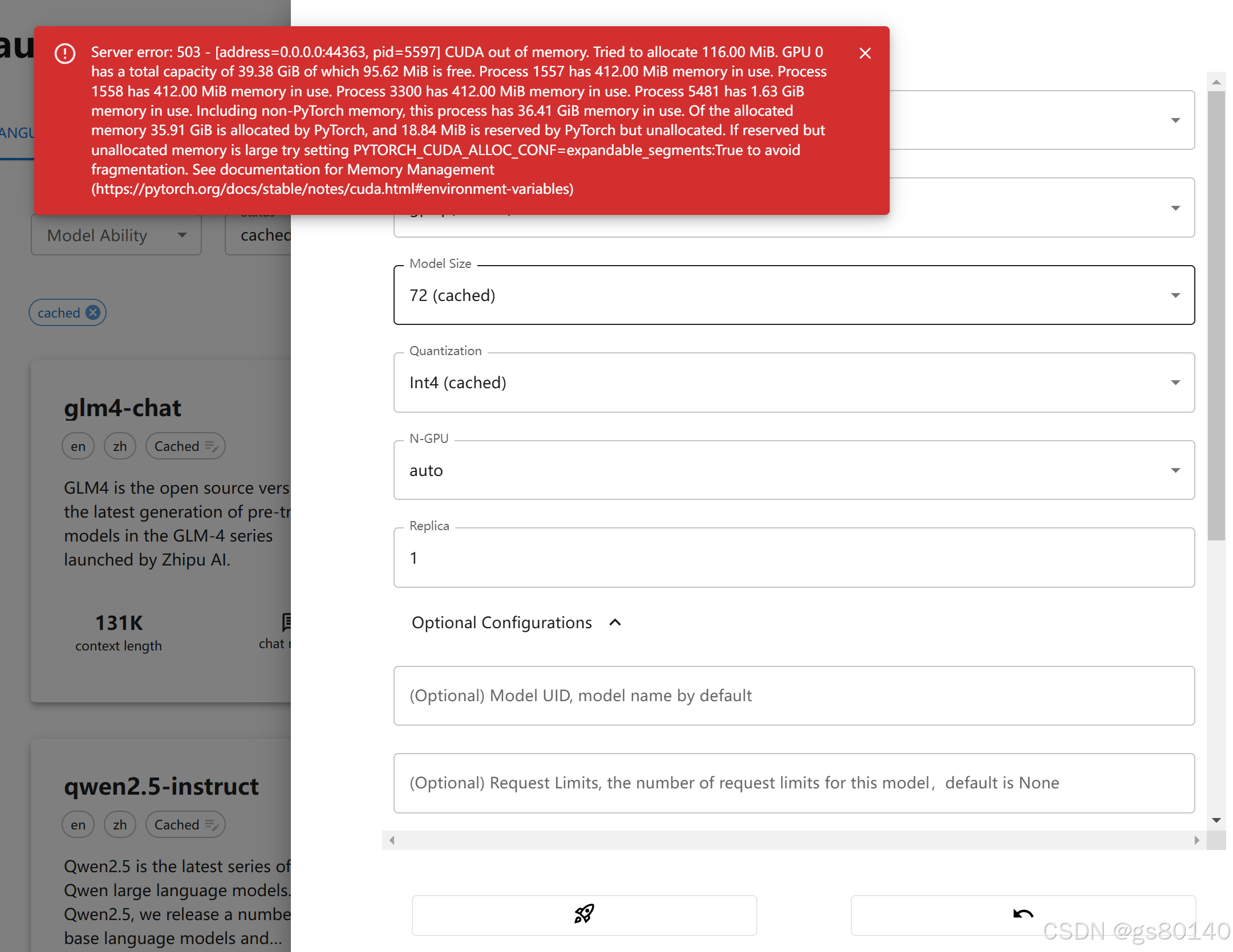Remove the cached filter chip

pos(93,312)
